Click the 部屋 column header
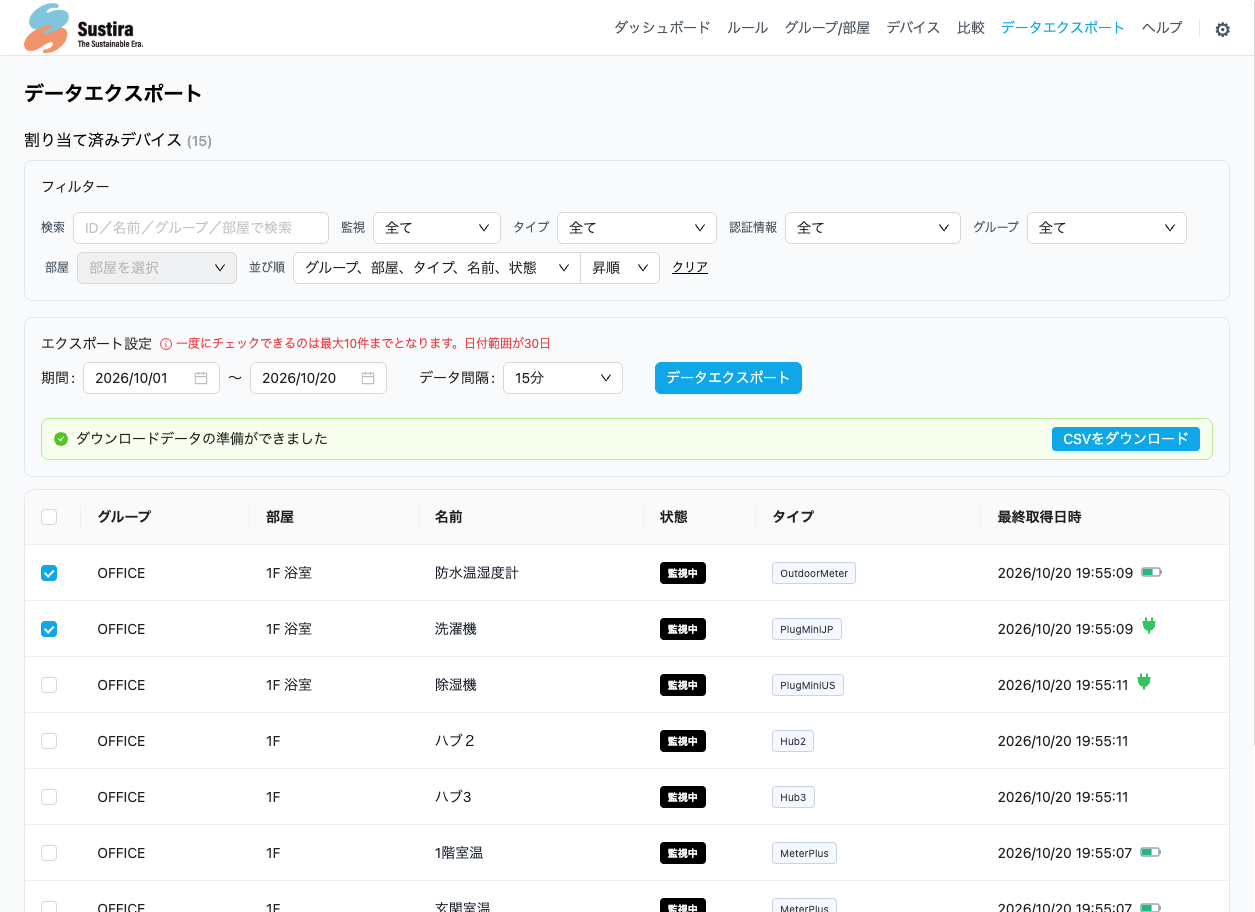 [280, 517]
